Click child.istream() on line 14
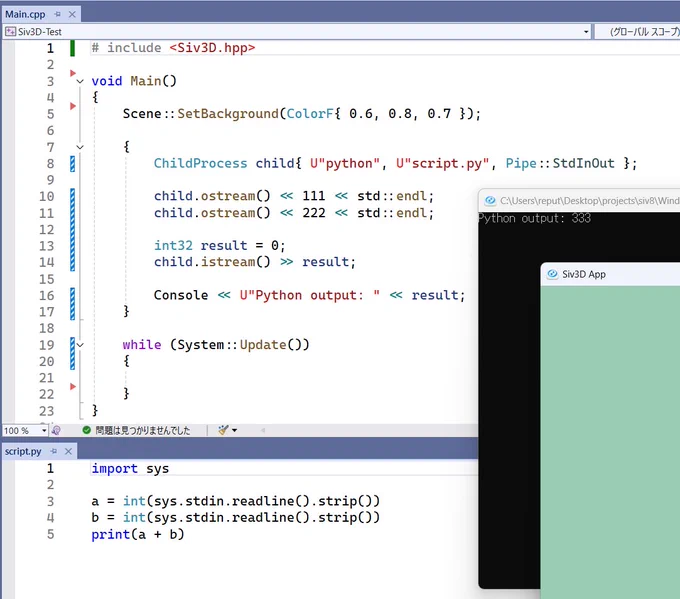This screenshot has height=599, width=680. point(212,262)
